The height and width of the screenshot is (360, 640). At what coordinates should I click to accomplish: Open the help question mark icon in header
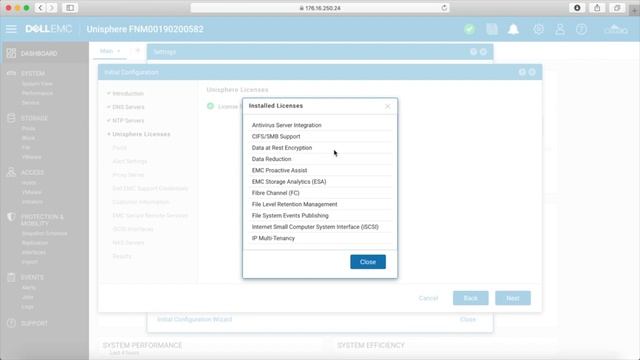pyautogui.click(x=581, y=29)
